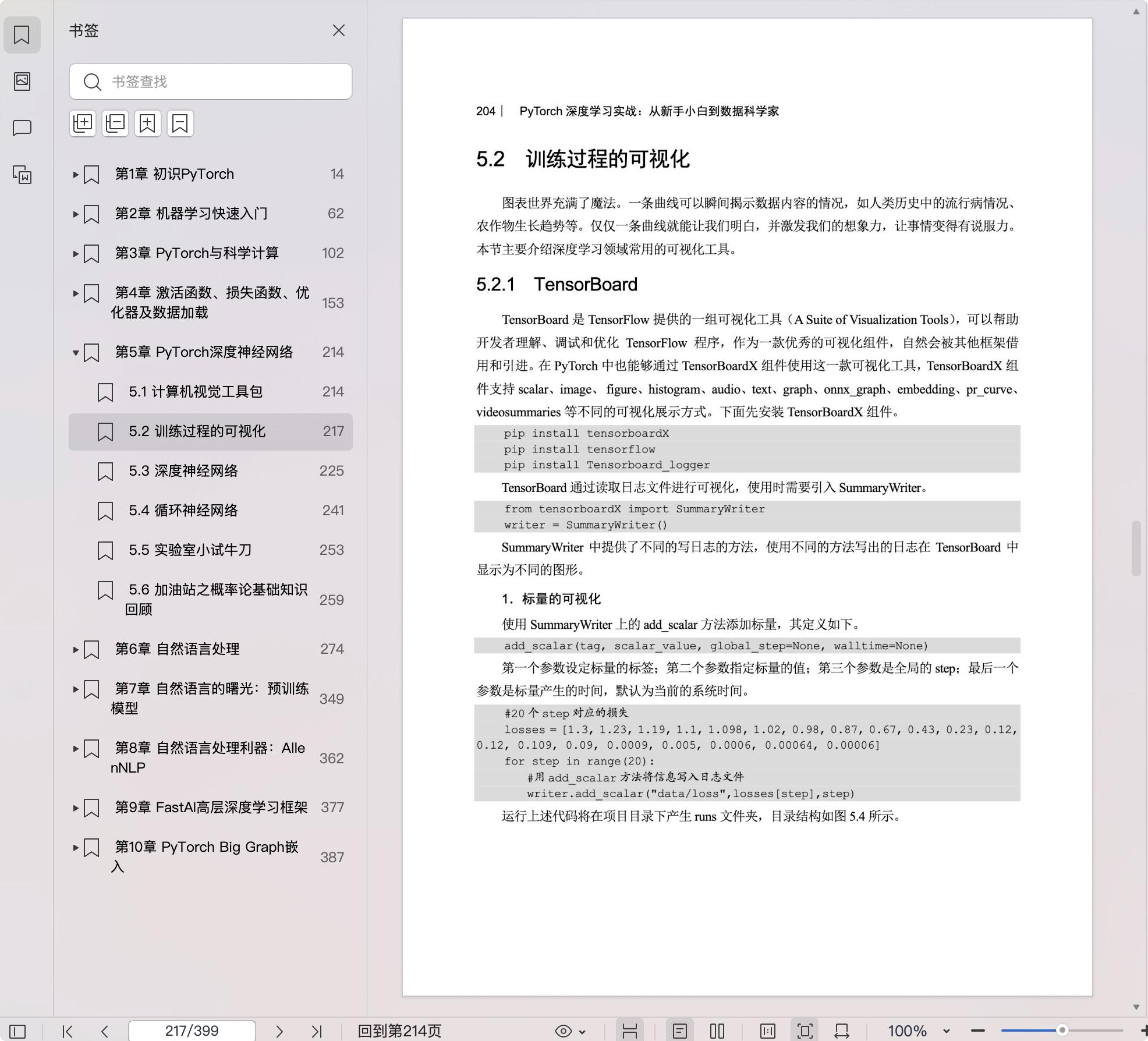Toggle fit page view icon

[805, 1031]
